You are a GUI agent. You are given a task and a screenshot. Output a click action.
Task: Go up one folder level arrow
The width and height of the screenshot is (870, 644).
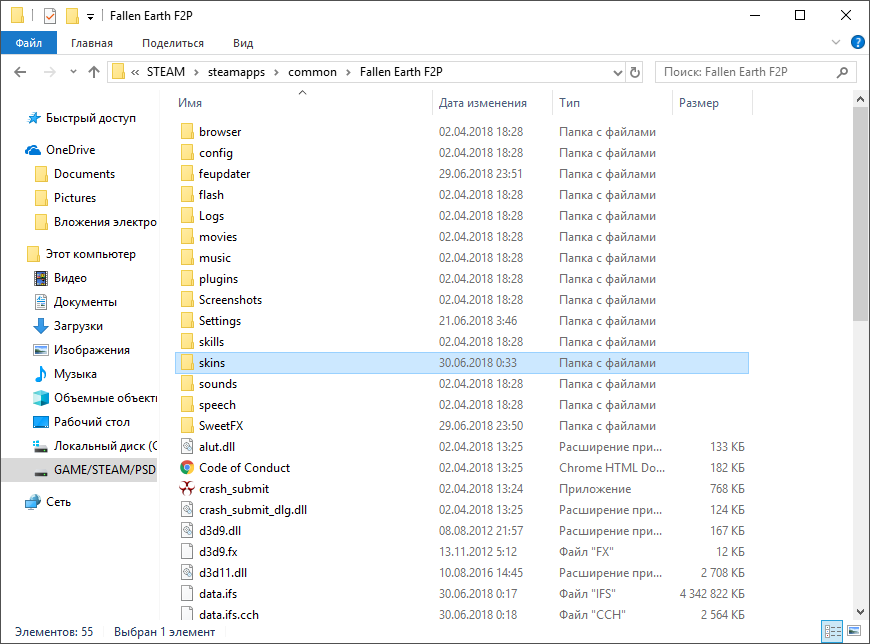(94, 72)
